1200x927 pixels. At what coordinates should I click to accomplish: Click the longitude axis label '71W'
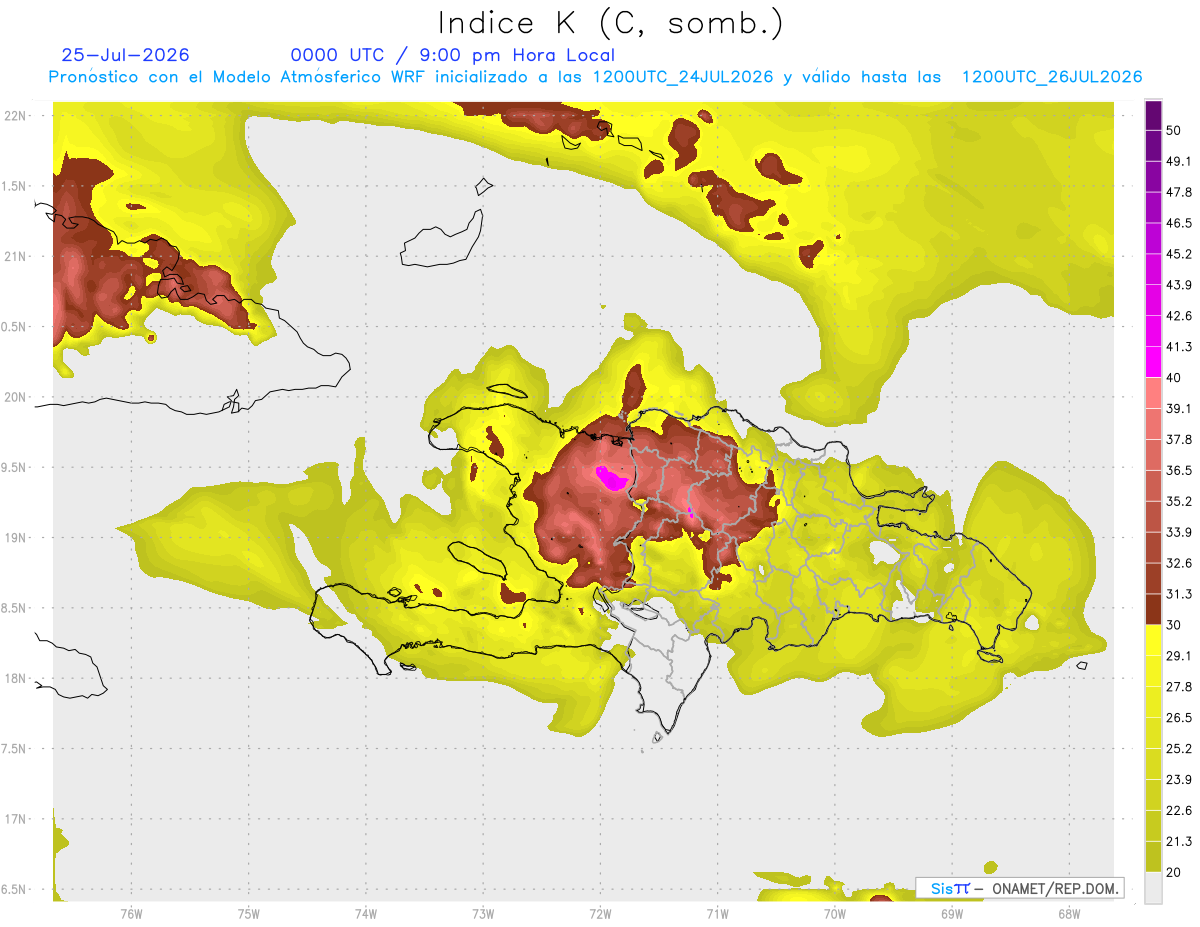click(717, 913)
